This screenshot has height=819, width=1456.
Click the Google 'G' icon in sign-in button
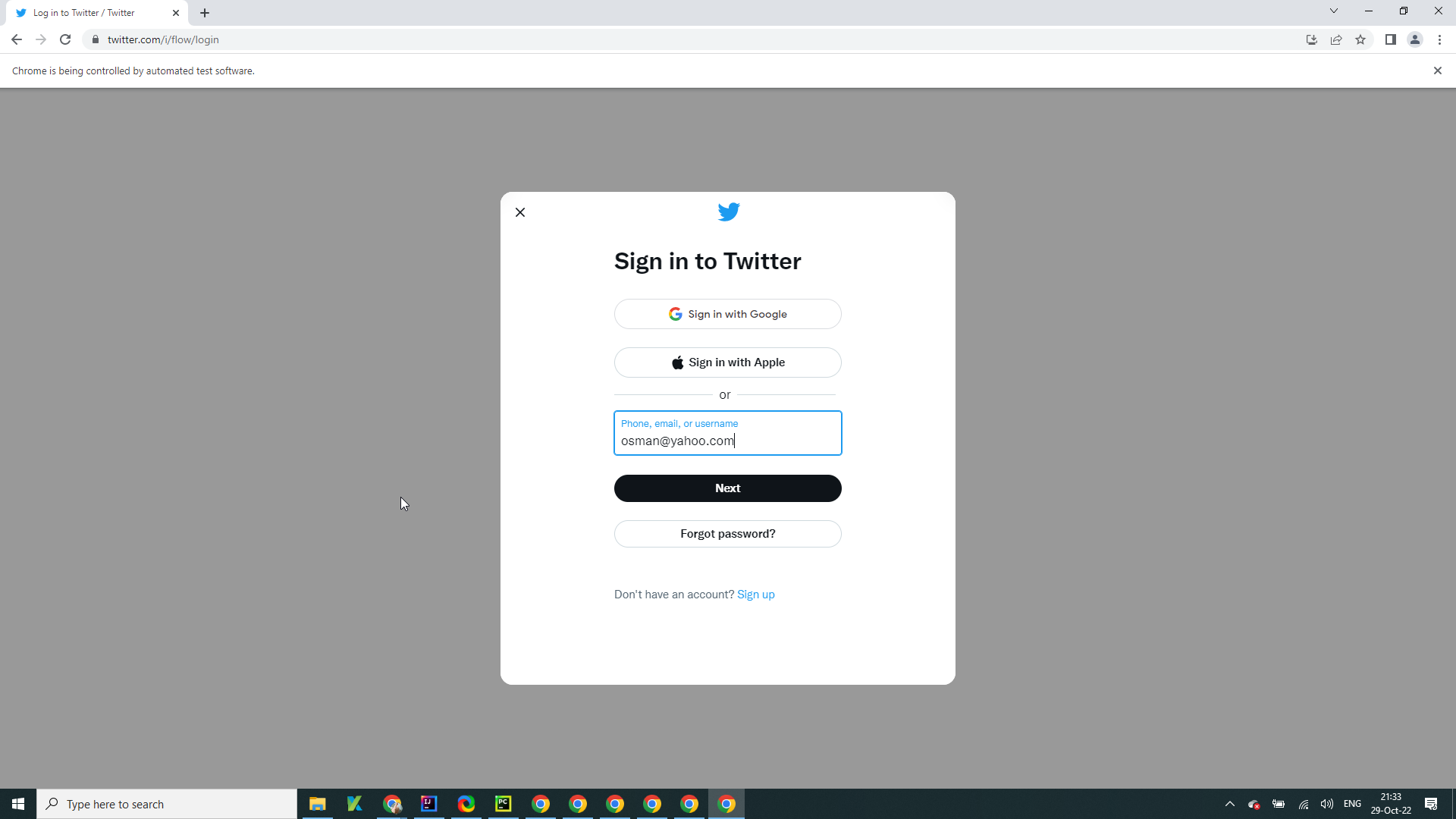pyautogui.click(x=676, y=314)
